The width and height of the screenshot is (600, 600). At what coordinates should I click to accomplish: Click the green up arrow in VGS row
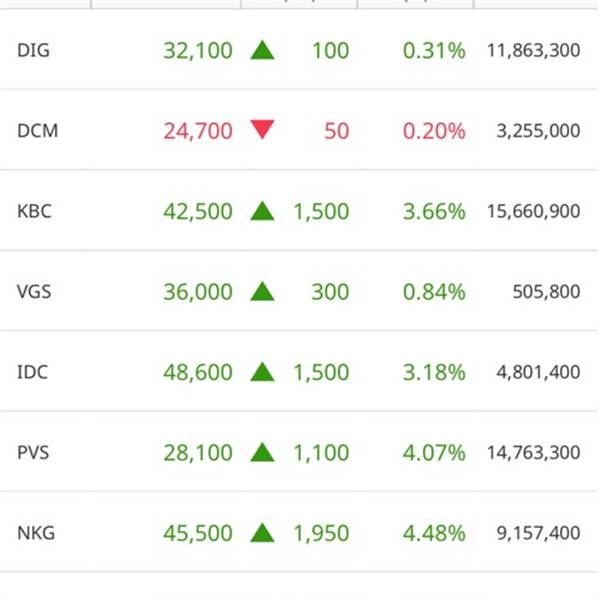[262, 291]
